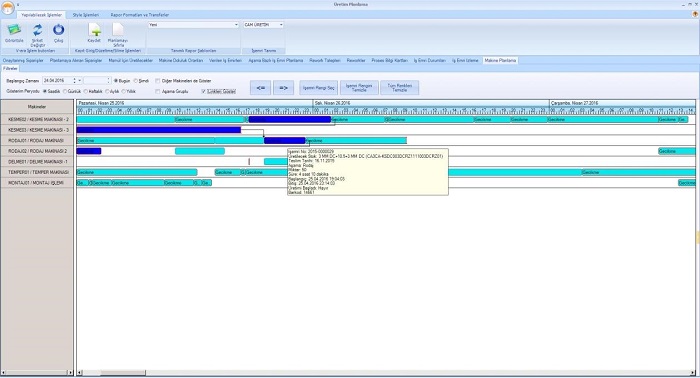Click Pazartesi, Nisan 25 2016 date header
Image resolution: width=700 pixels, height=378 pixels.
195,103
